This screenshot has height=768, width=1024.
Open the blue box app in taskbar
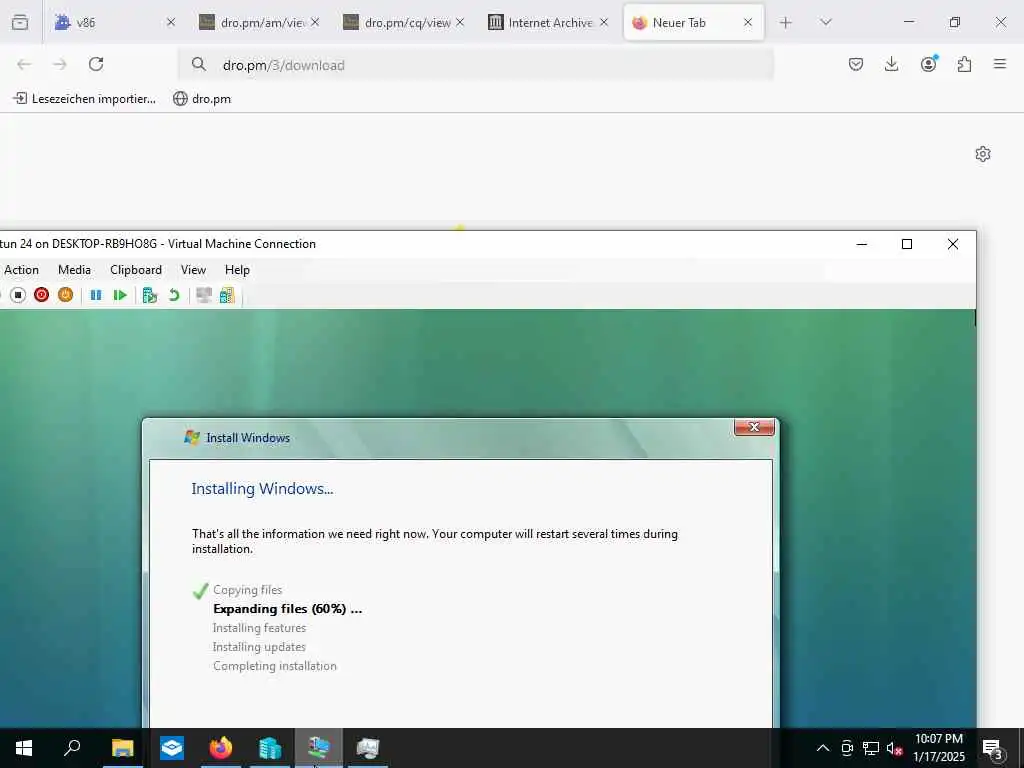click(172, 748)
